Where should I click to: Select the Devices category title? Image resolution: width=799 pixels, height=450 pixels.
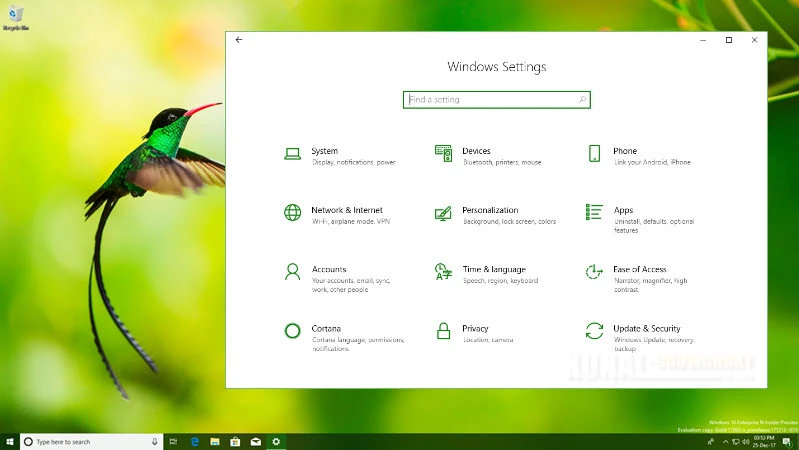tap(476, 151)
